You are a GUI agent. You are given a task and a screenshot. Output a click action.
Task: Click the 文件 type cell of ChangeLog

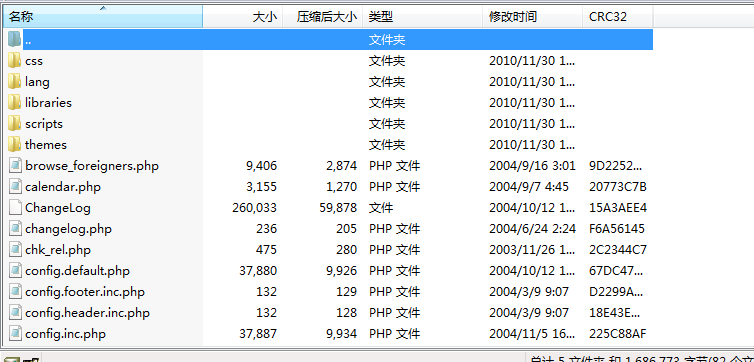pos(381,208)
